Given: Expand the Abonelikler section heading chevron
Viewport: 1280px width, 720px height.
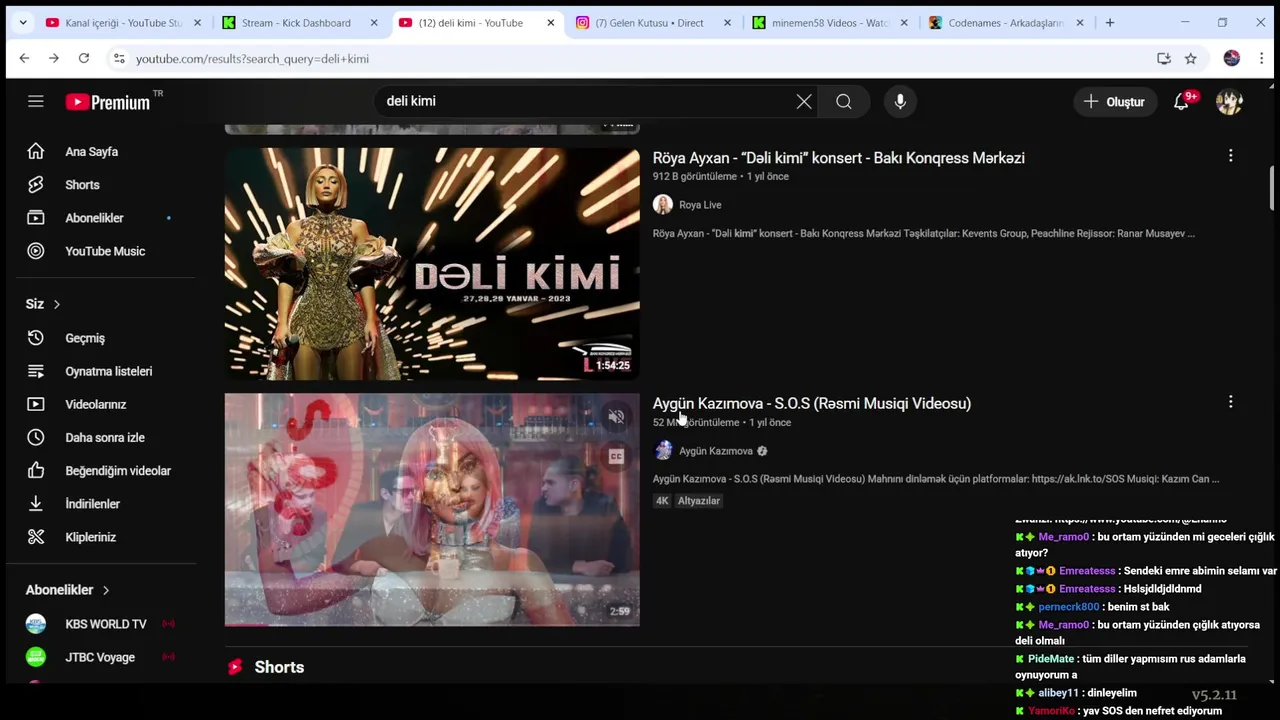Looking at the screenshot, I should (106, 590).
